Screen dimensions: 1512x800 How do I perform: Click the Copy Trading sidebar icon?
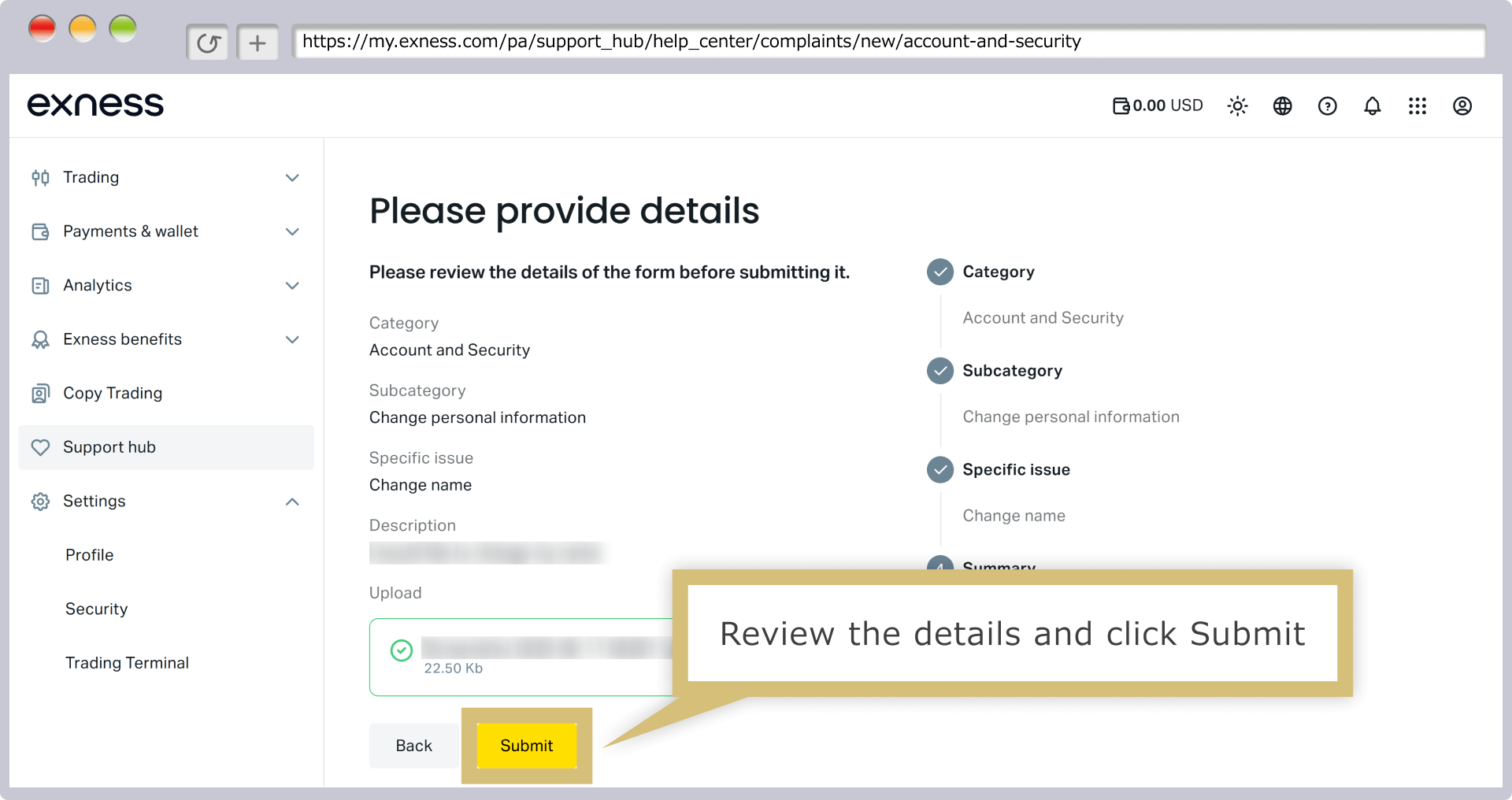coord(40,394)
